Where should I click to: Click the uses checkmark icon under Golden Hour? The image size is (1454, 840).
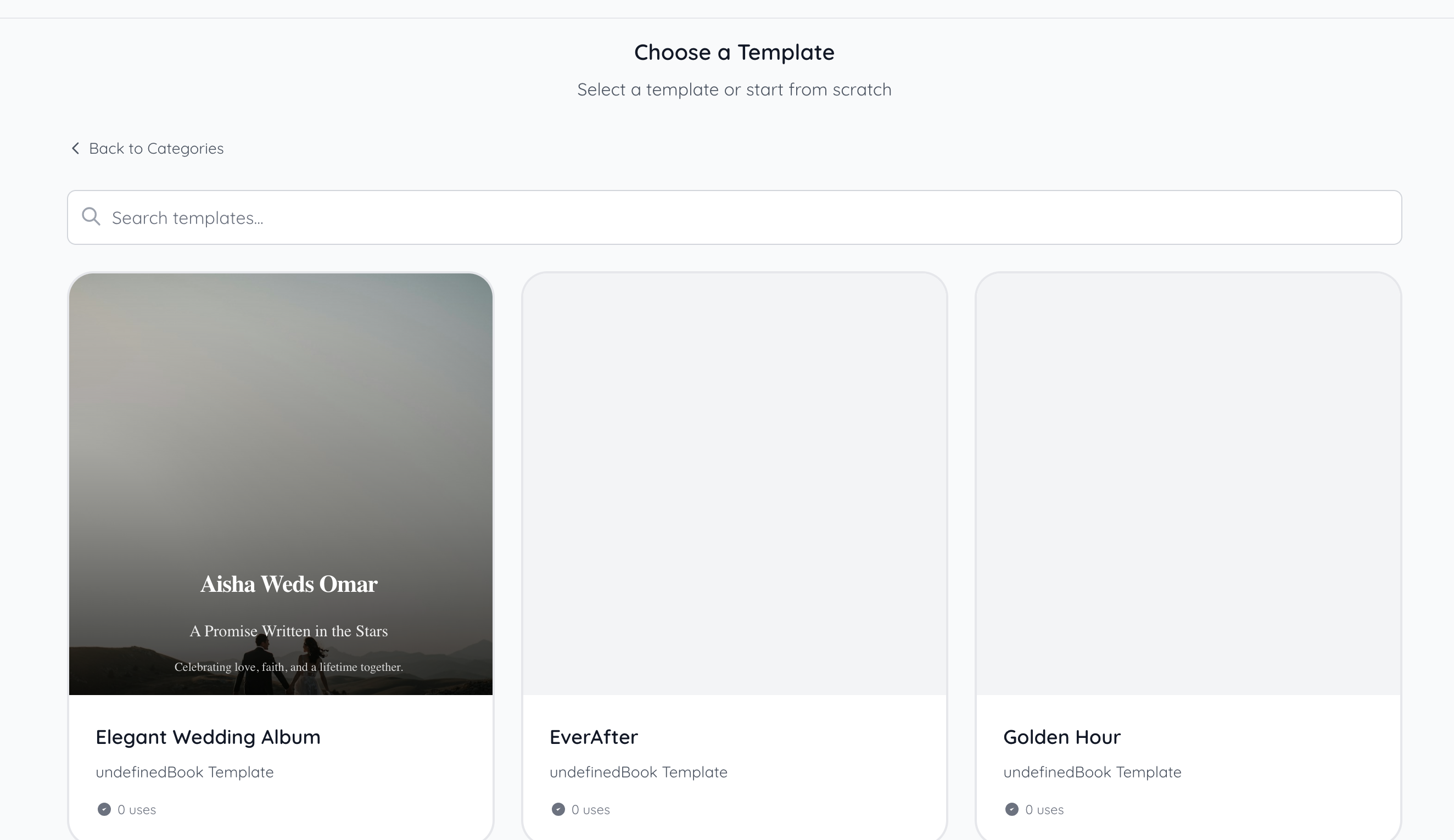coord(1011,809)
